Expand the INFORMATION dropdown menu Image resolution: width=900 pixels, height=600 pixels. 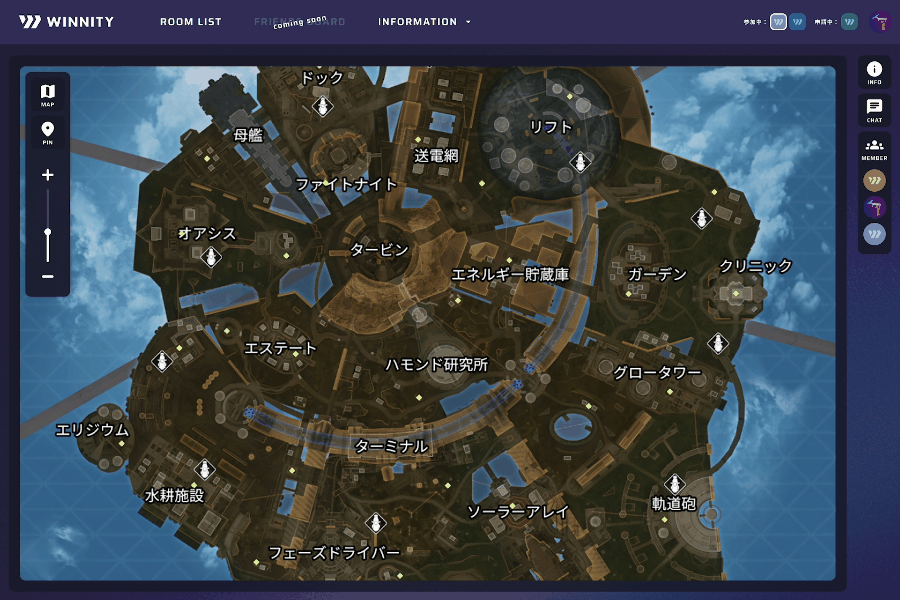click(424, 22)
